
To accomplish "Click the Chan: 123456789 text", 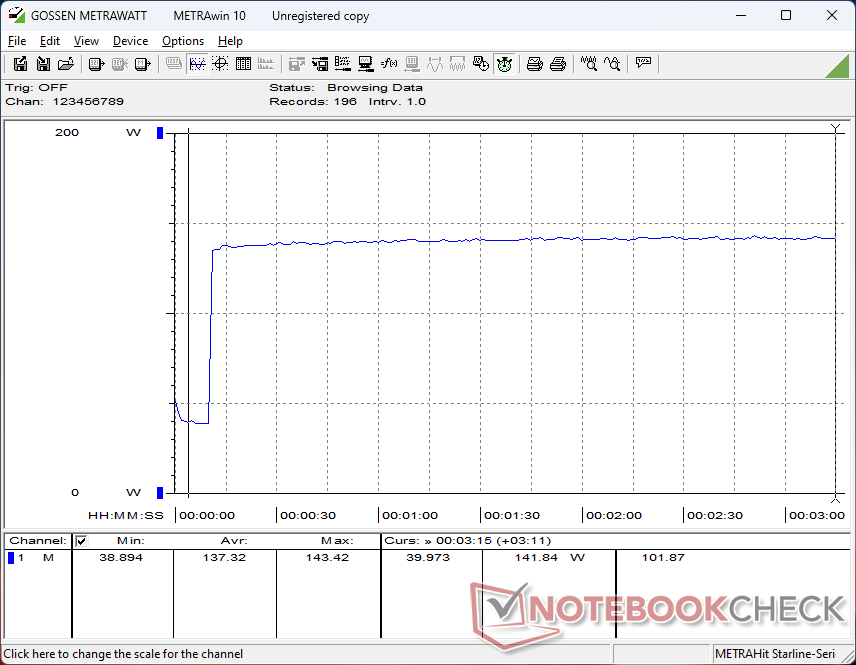I will click(x=64, y=102).
